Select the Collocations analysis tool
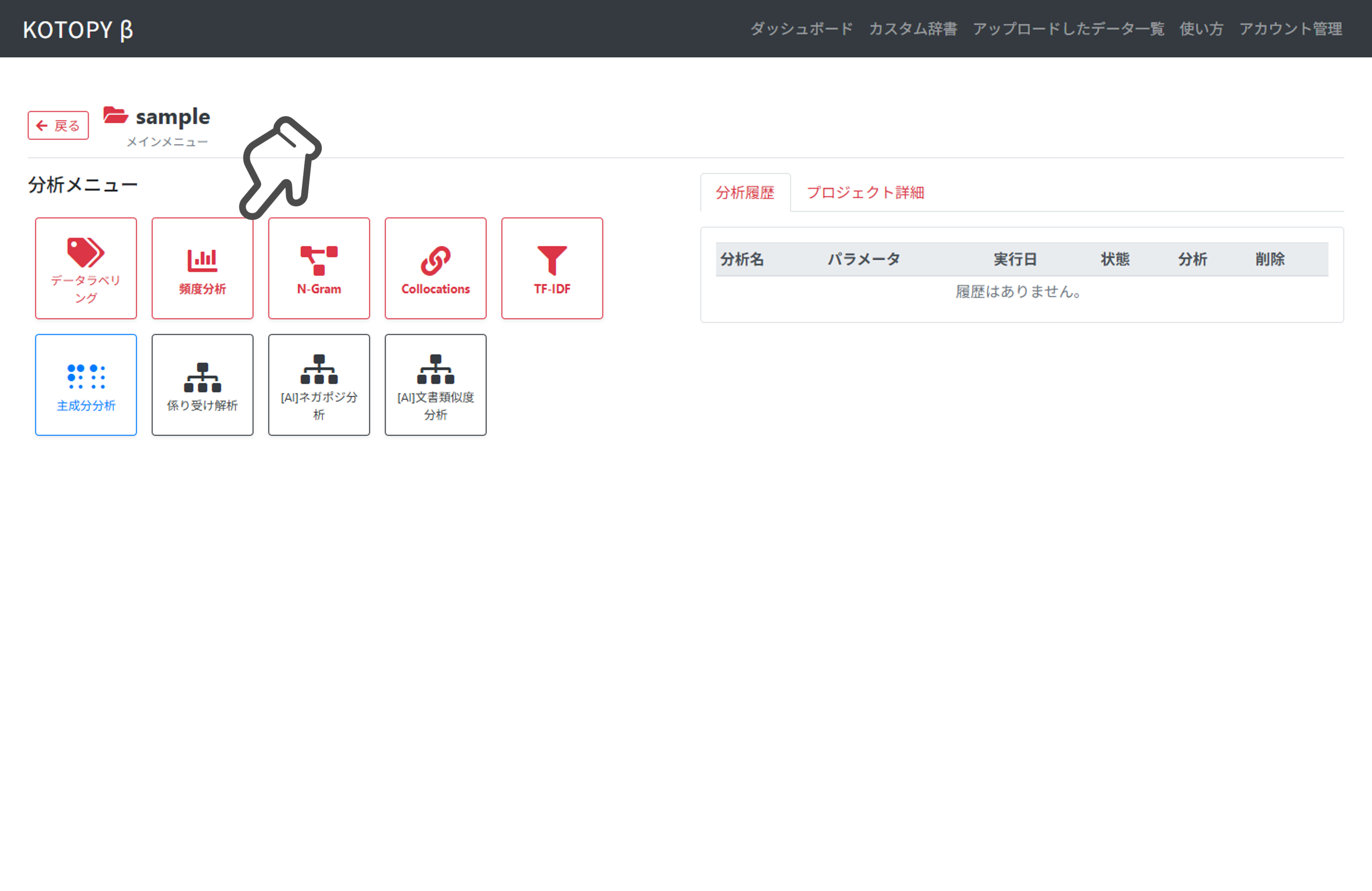The width and height of the screenshot is (1372, 891). tap(435, 267)
